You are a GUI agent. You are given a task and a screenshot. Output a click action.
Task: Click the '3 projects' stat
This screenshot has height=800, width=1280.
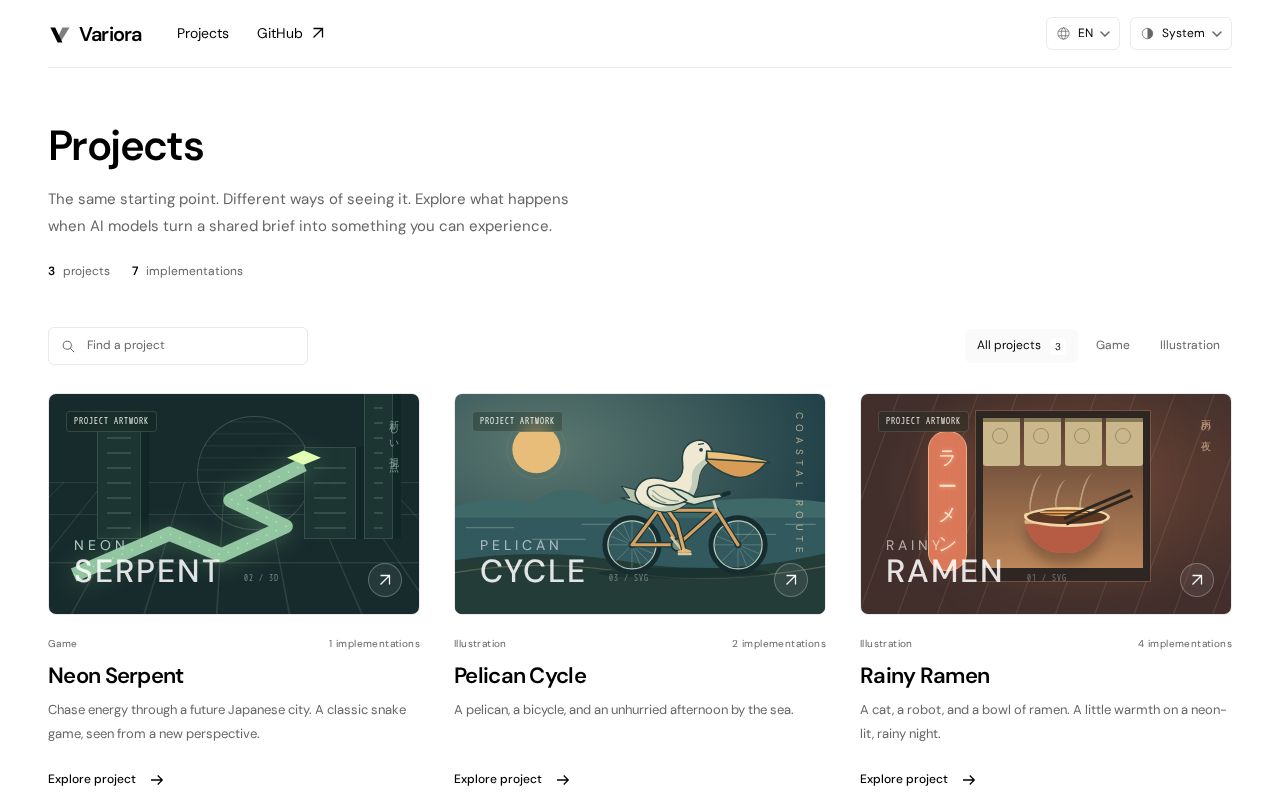tap(79, 271)
